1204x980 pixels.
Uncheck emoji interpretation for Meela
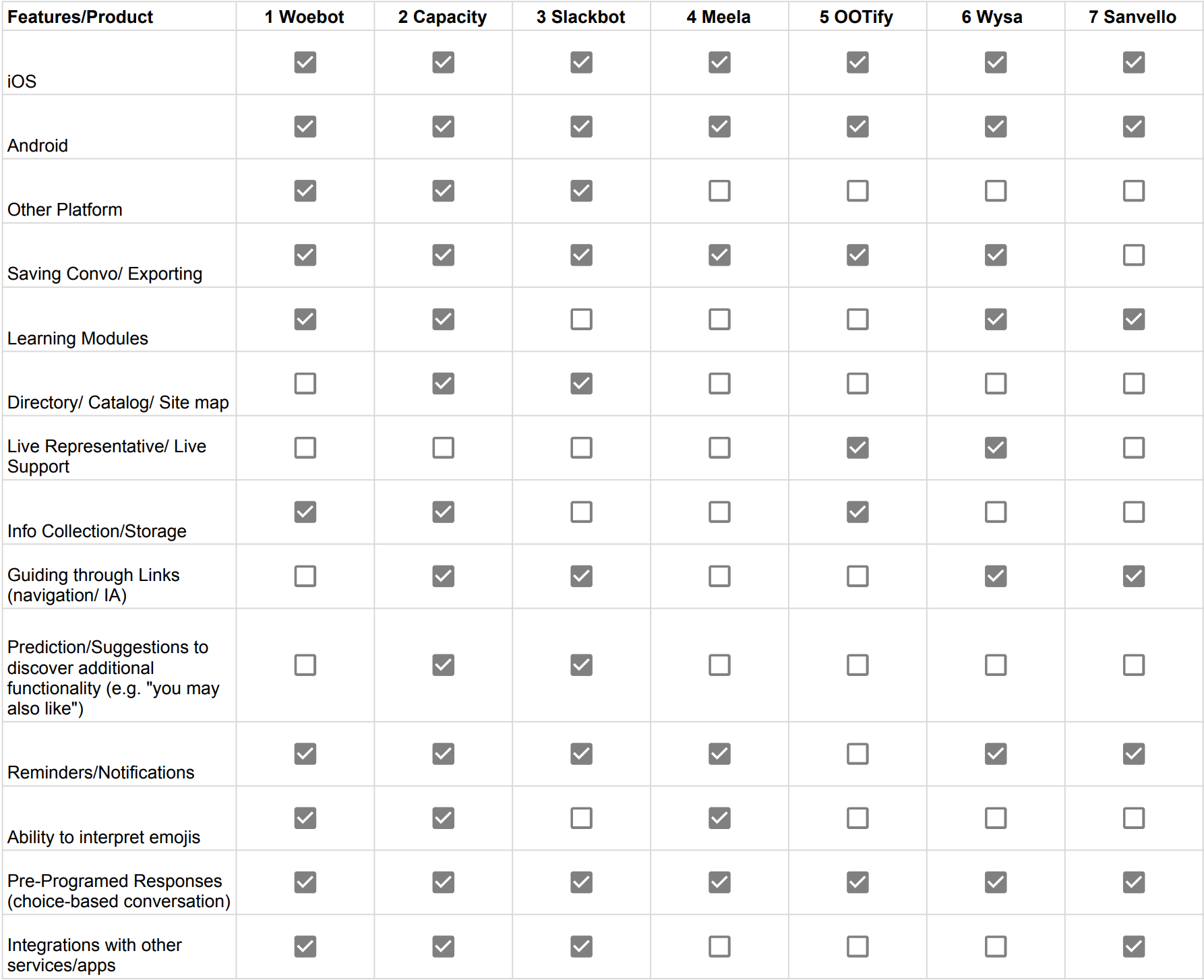coord(719,818)
